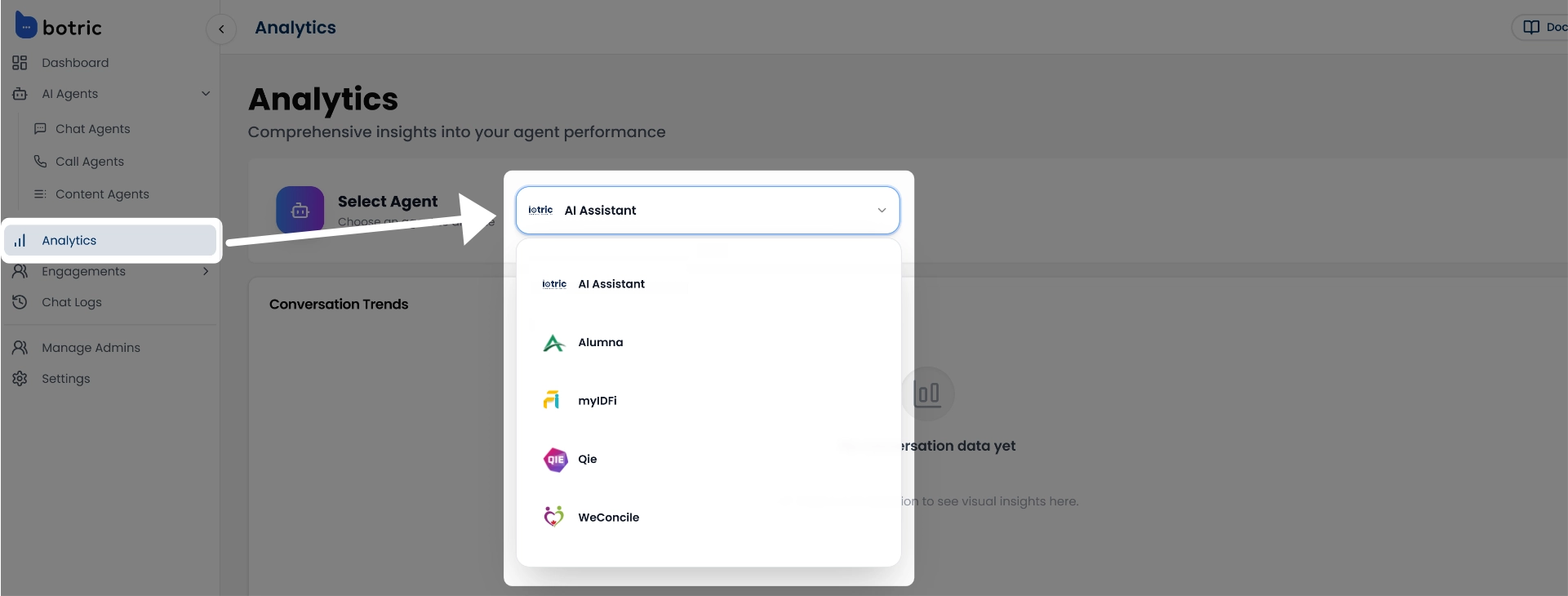Open Settings via the gear icon

(x=20, y=378)
